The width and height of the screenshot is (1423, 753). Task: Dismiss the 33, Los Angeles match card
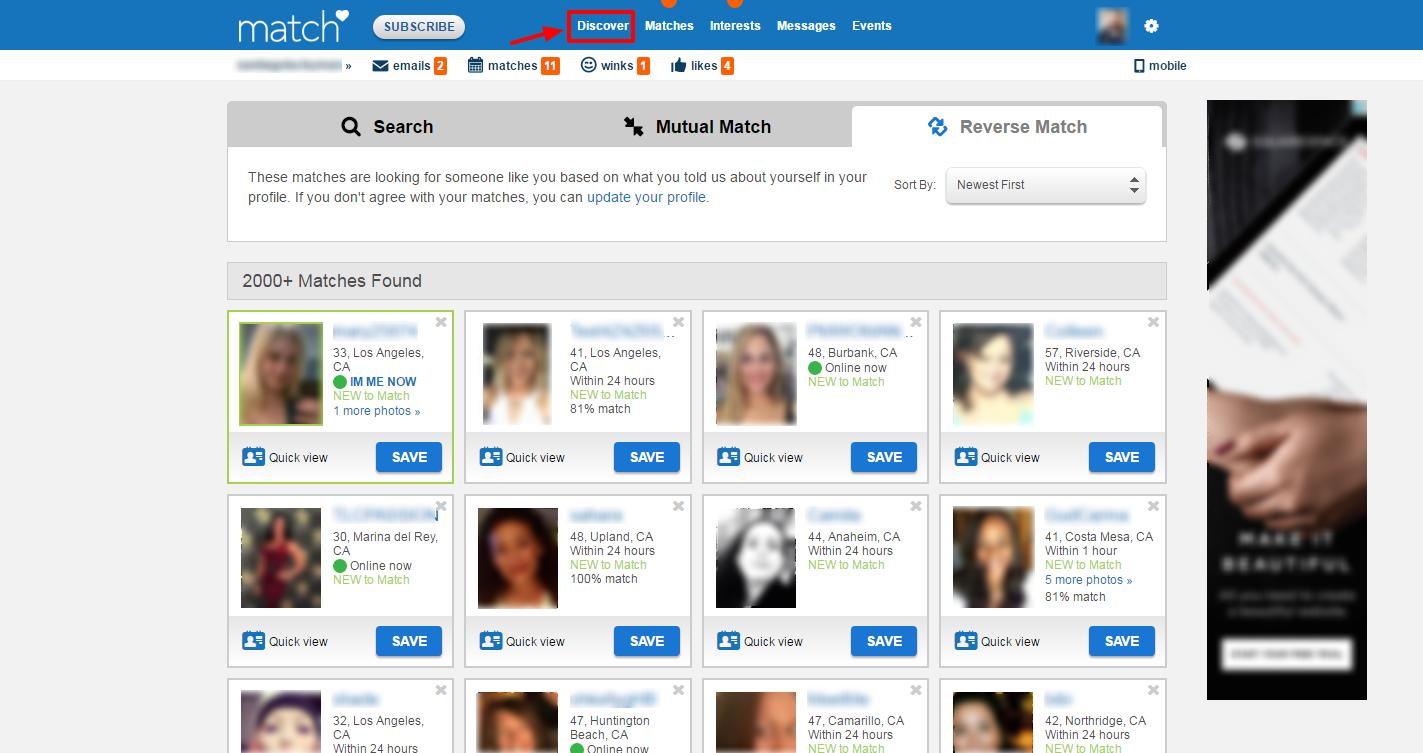tap(441, 322)
